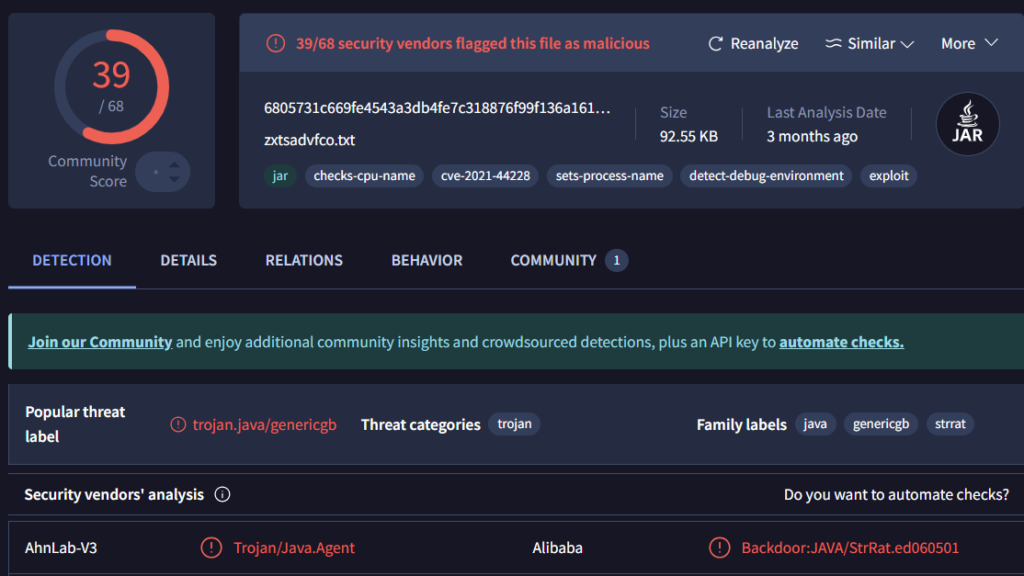Click the malicious alert icon in the banner
The image size is (1024, 576).
[x=276, y=43]
